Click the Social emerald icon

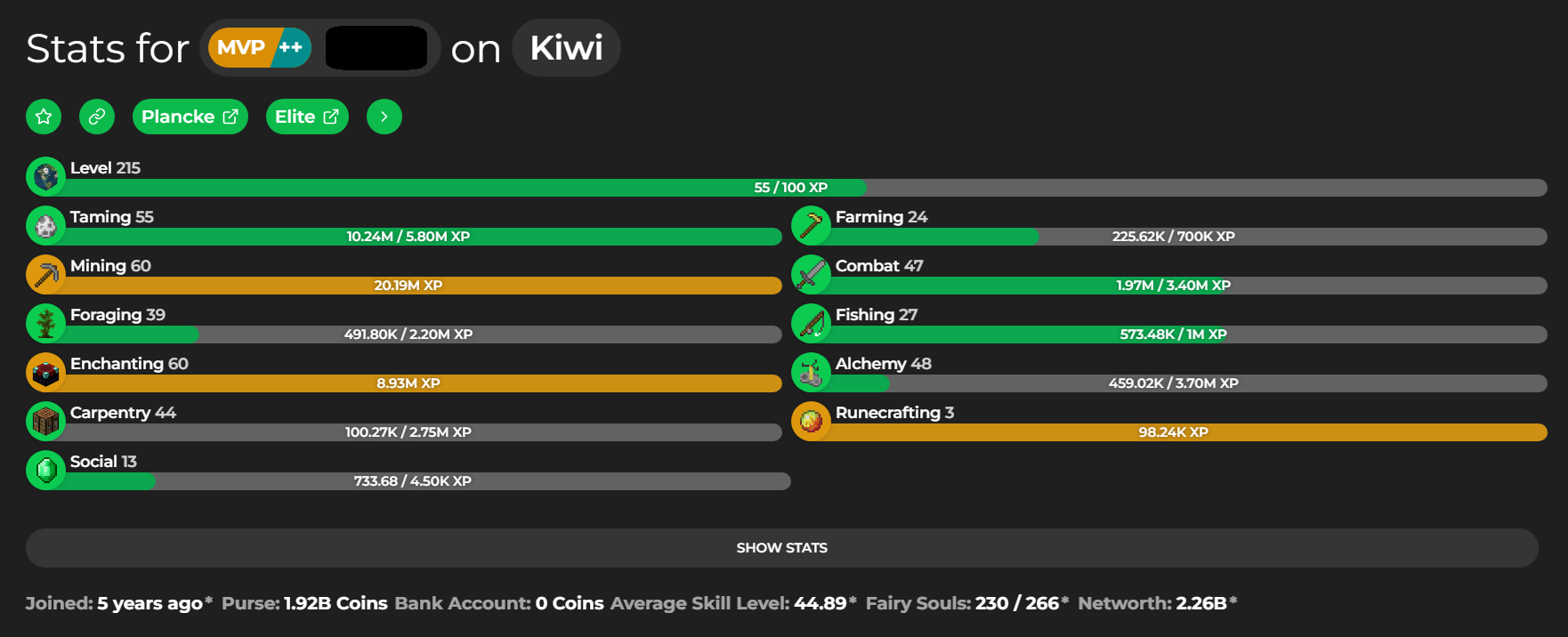click(x=46, y=471)
